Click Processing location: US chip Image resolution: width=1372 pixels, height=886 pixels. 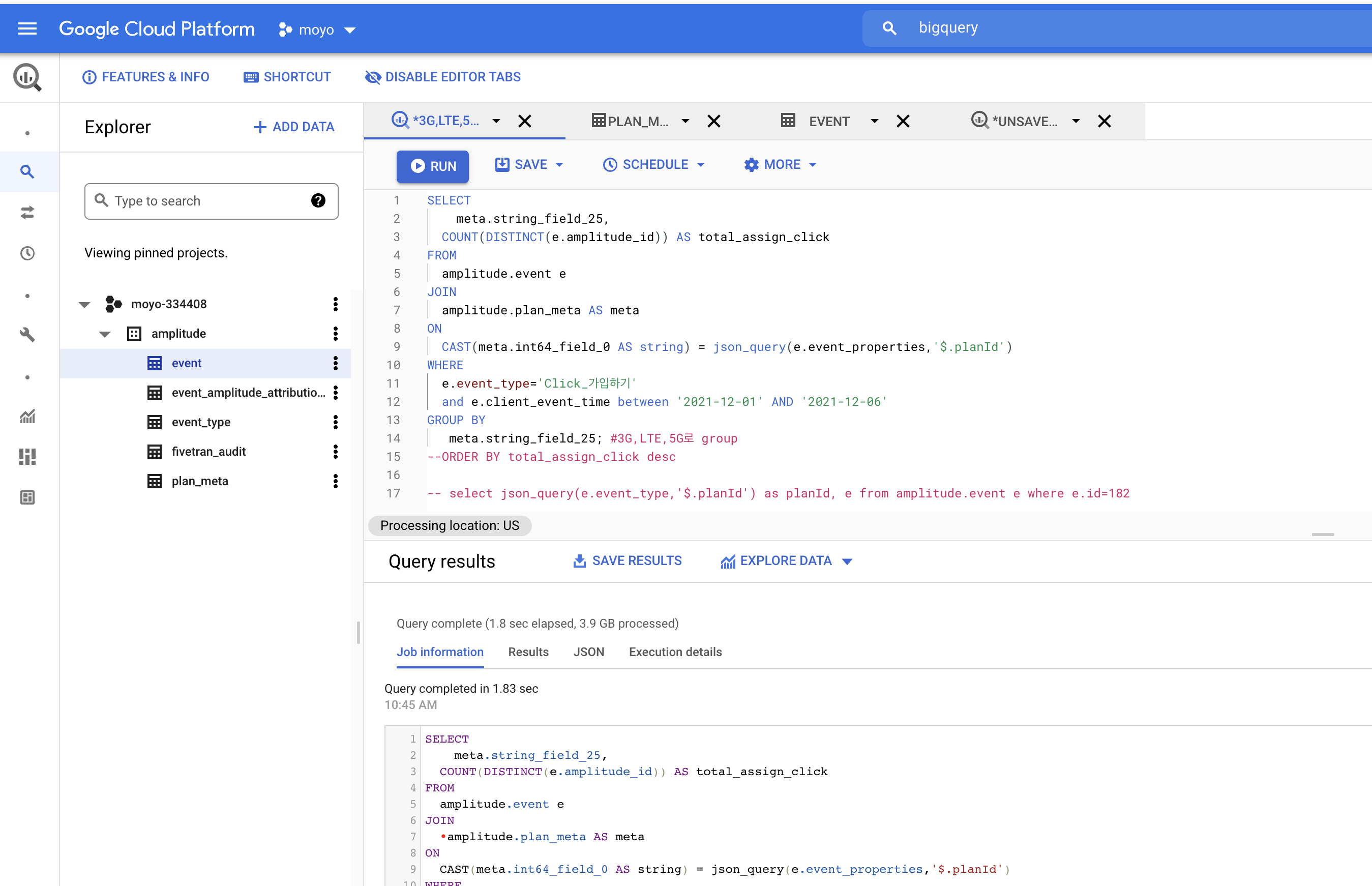click(x=450, y=525)
